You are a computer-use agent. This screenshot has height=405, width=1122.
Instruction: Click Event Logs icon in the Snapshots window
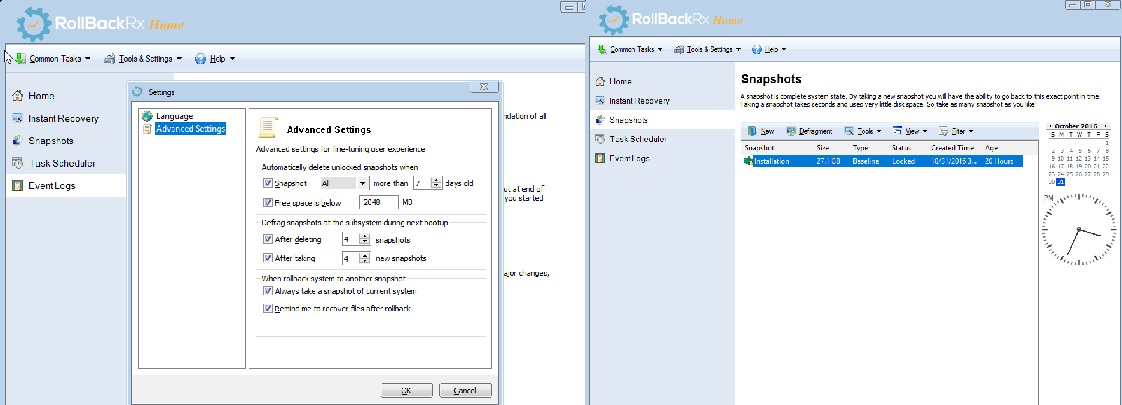pos(600,158)
